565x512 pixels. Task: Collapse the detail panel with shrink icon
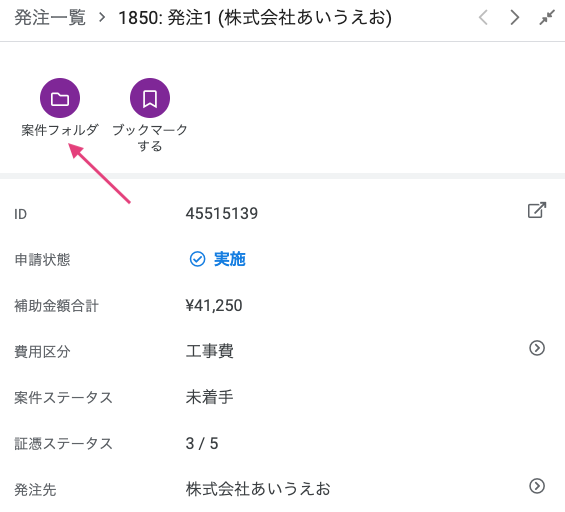[547, 17]
